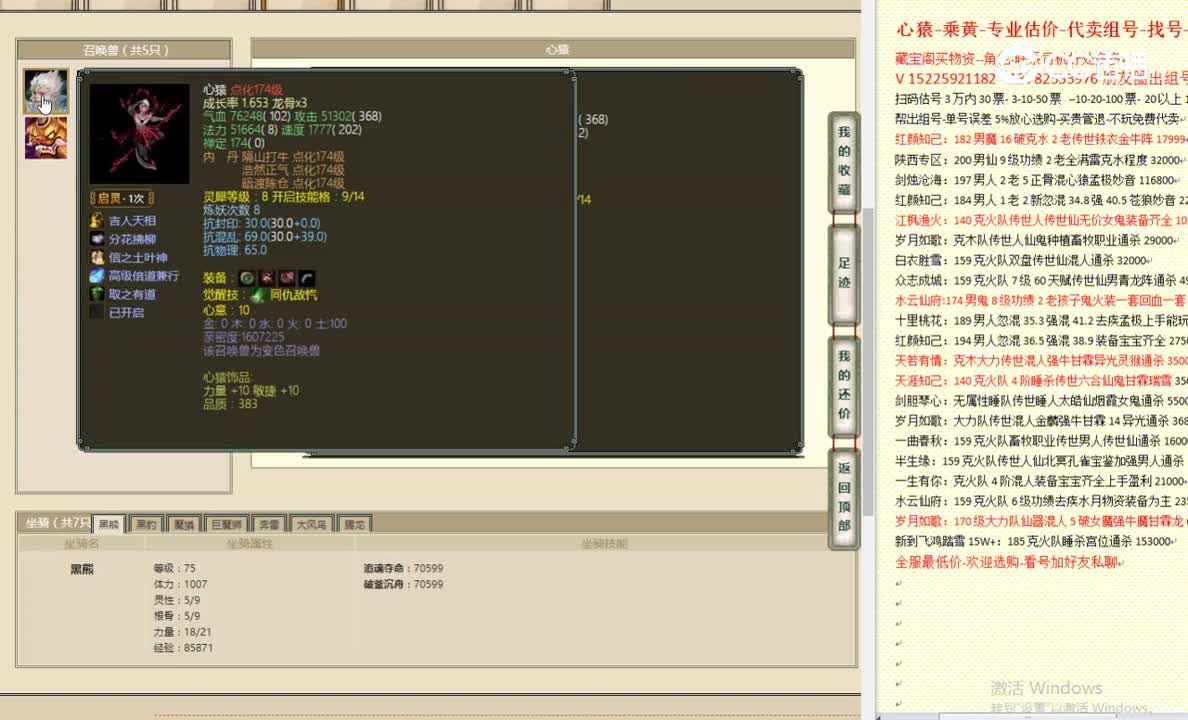1188x720 pixels.
Task: Click 返回顶部 to return to top
Action: click(844, 498)
